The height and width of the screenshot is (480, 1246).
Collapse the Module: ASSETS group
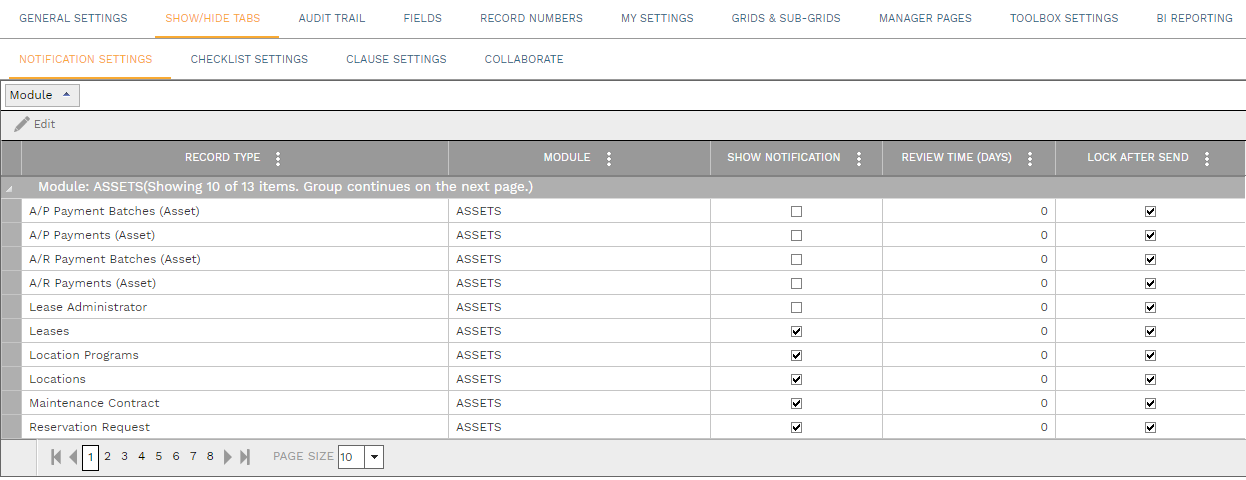point(10,187)
